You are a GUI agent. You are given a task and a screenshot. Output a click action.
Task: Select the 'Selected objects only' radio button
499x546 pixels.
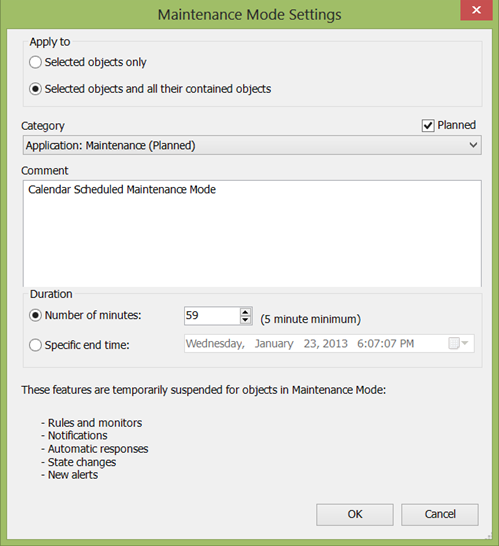[35, 62]
